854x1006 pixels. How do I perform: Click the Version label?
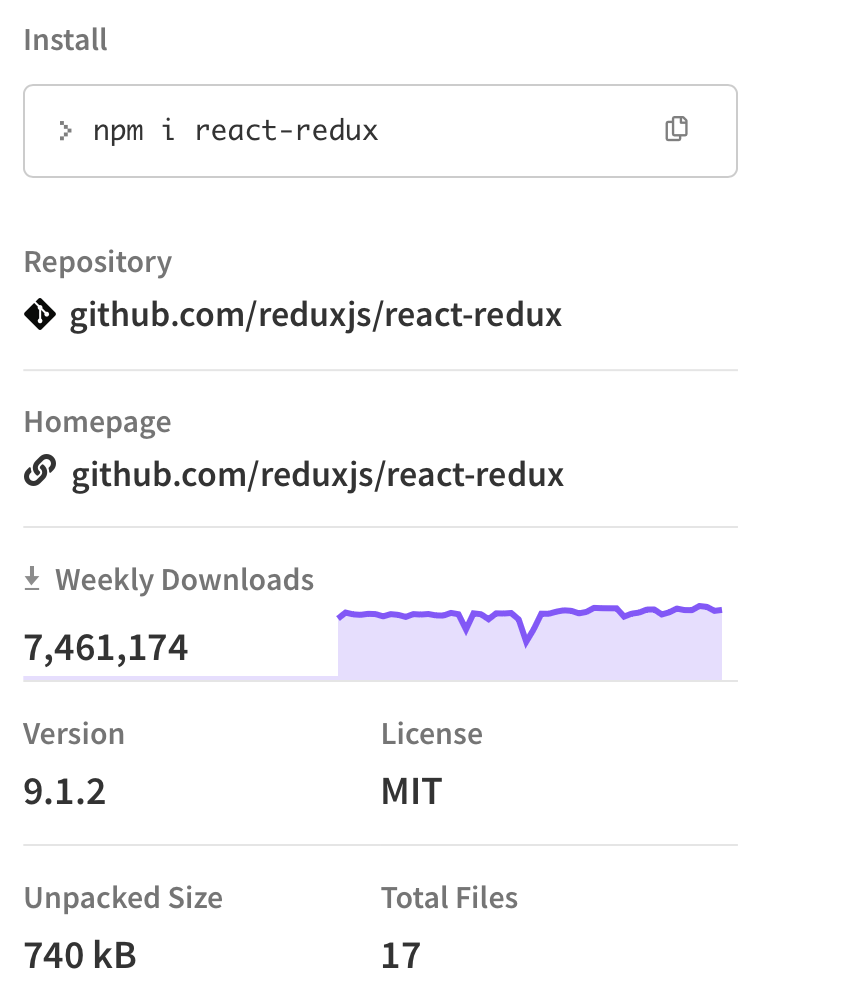click(74, 733)
